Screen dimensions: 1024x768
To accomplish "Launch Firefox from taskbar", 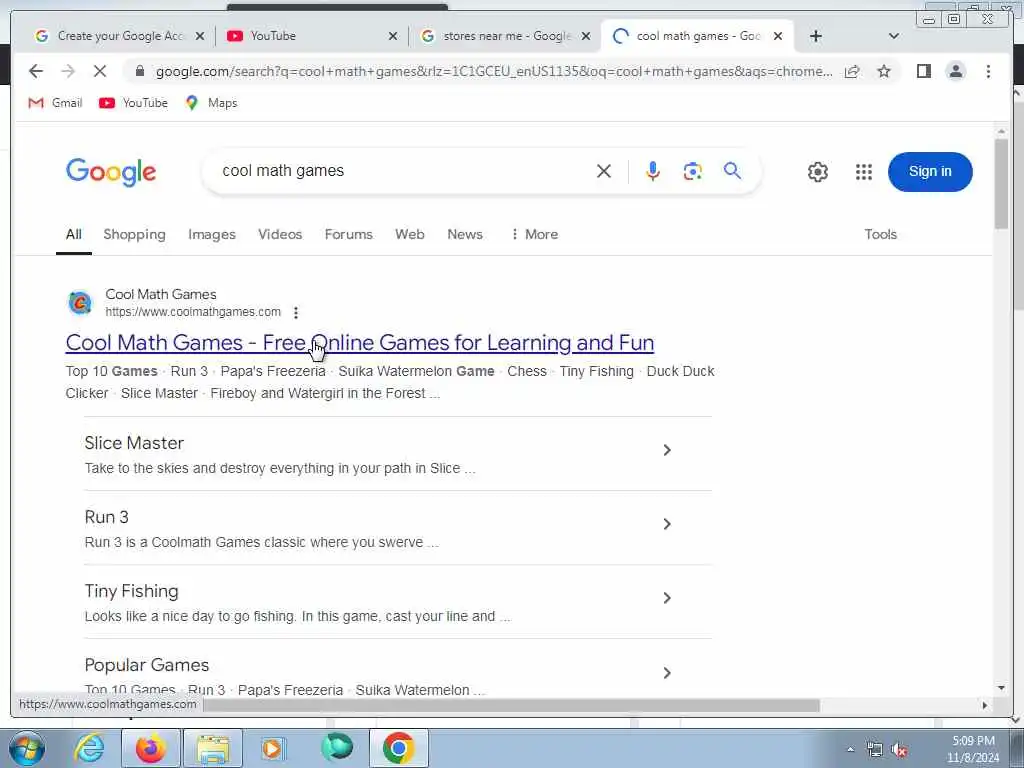I will pyautogui.click(x=151, y=748).
